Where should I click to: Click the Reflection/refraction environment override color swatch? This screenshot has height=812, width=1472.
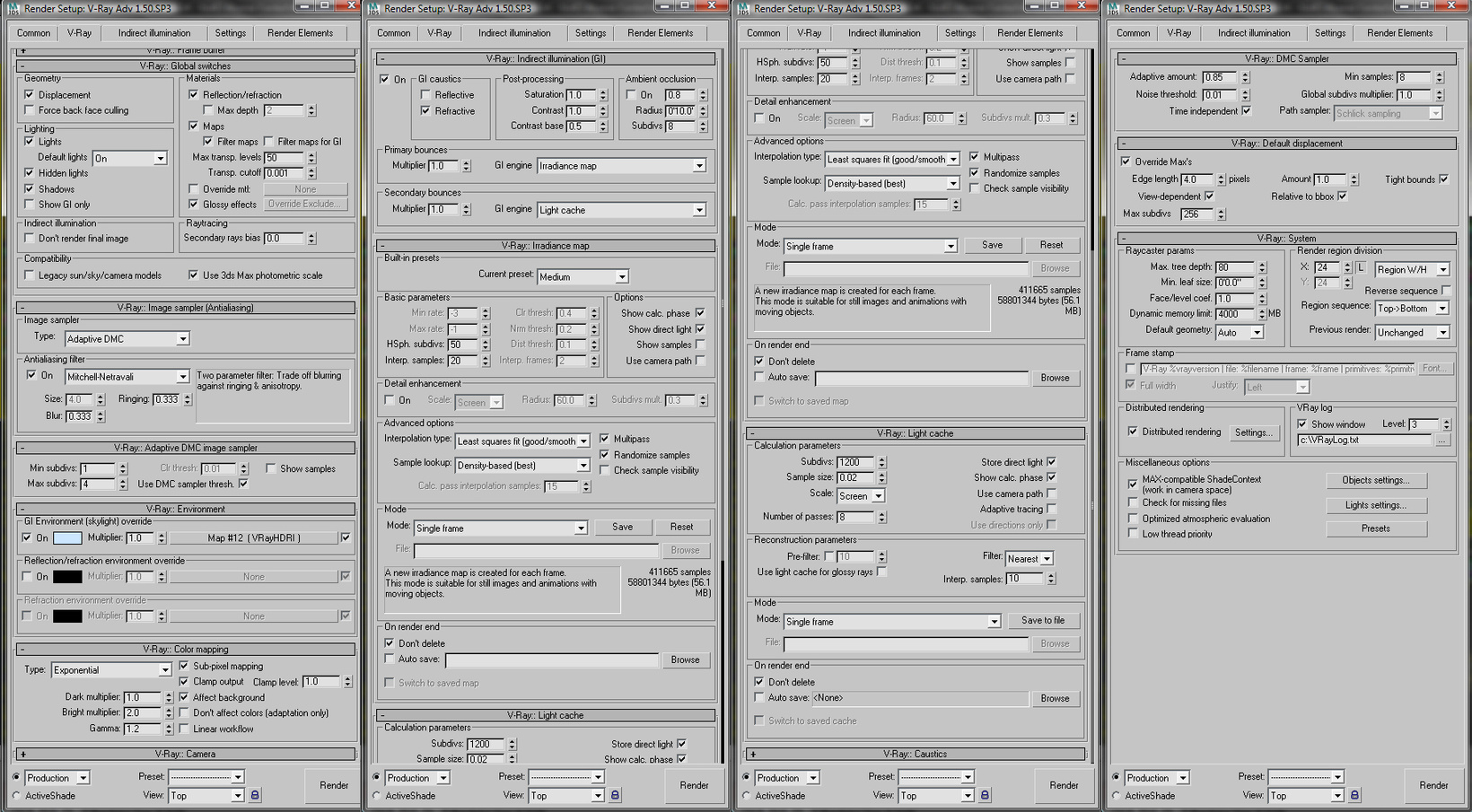point(67,577)
